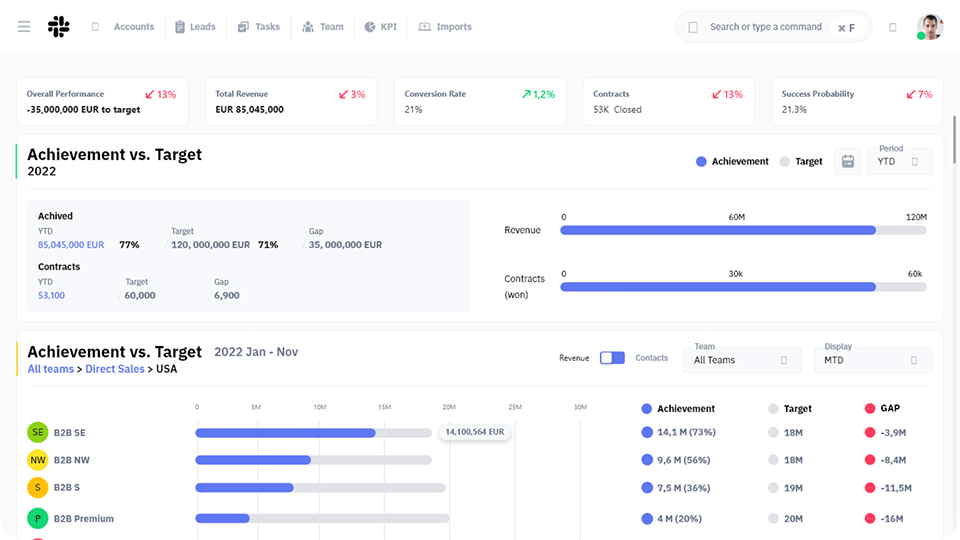Select the B2B SE row label
This screenshot has width=960, height=540.
pyautogui.click(x=70, y=433)
